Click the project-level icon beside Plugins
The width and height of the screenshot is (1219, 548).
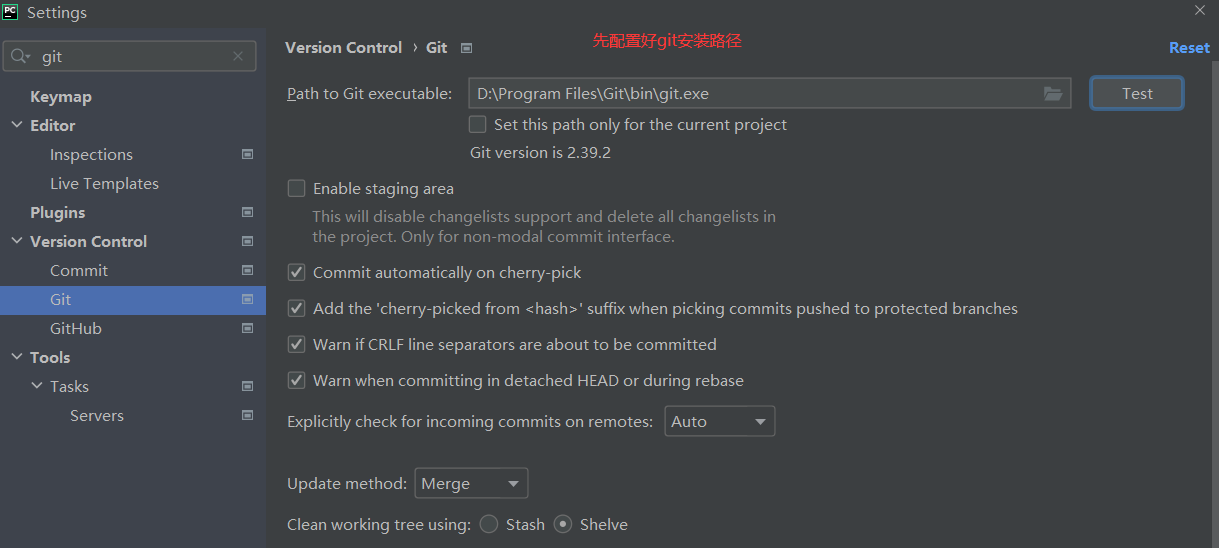[x=247, y=212]
